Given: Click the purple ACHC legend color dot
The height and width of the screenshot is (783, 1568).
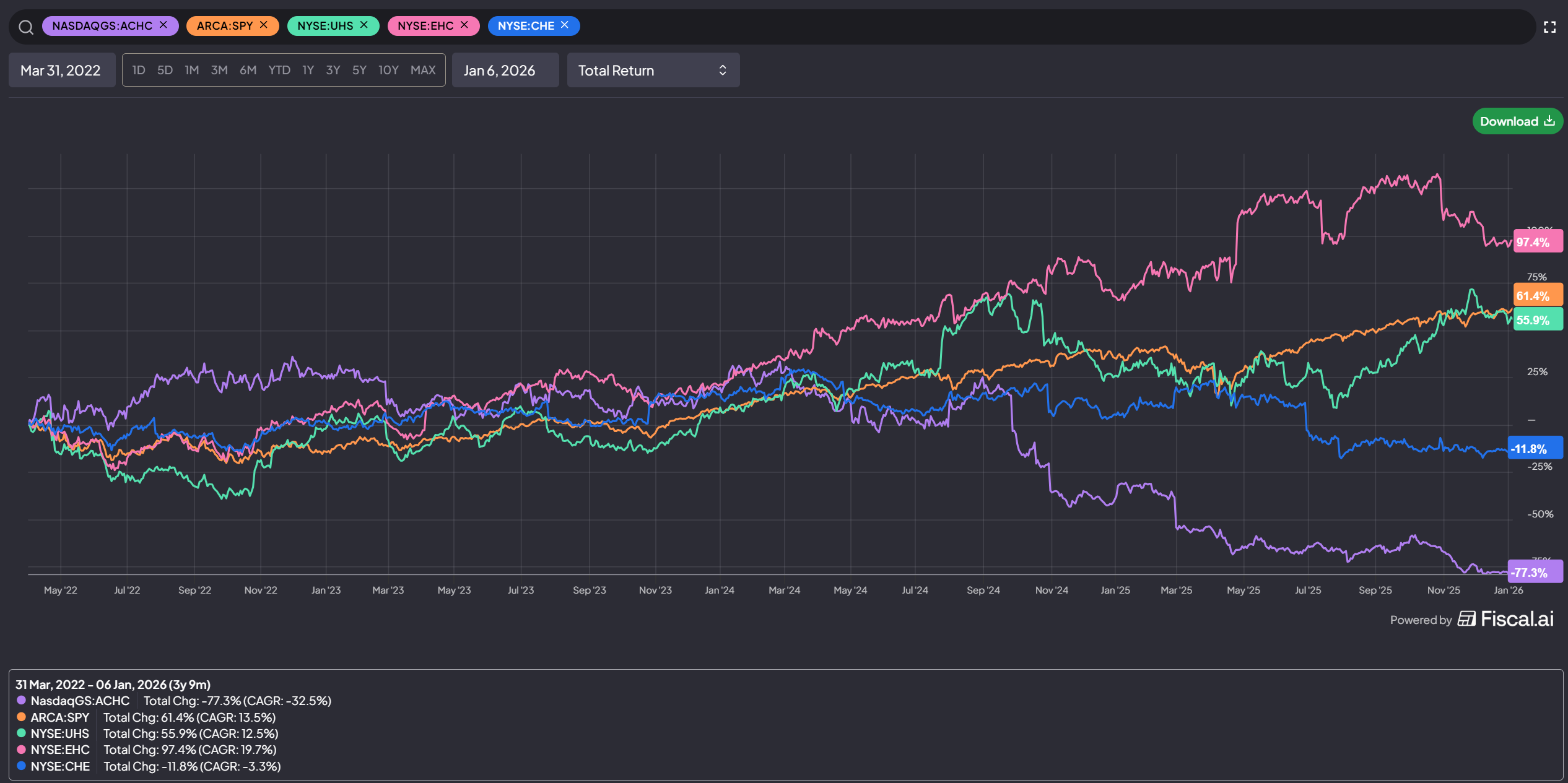Looking at the screenshot, I should [21, 701].
